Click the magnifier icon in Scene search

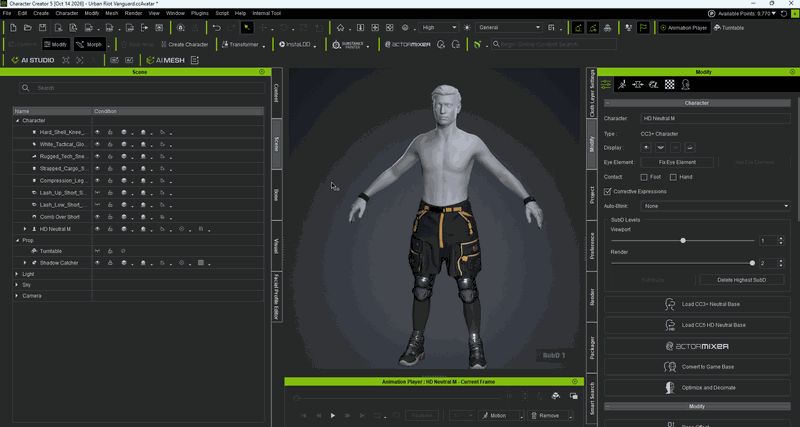click(x=26, y=88)
